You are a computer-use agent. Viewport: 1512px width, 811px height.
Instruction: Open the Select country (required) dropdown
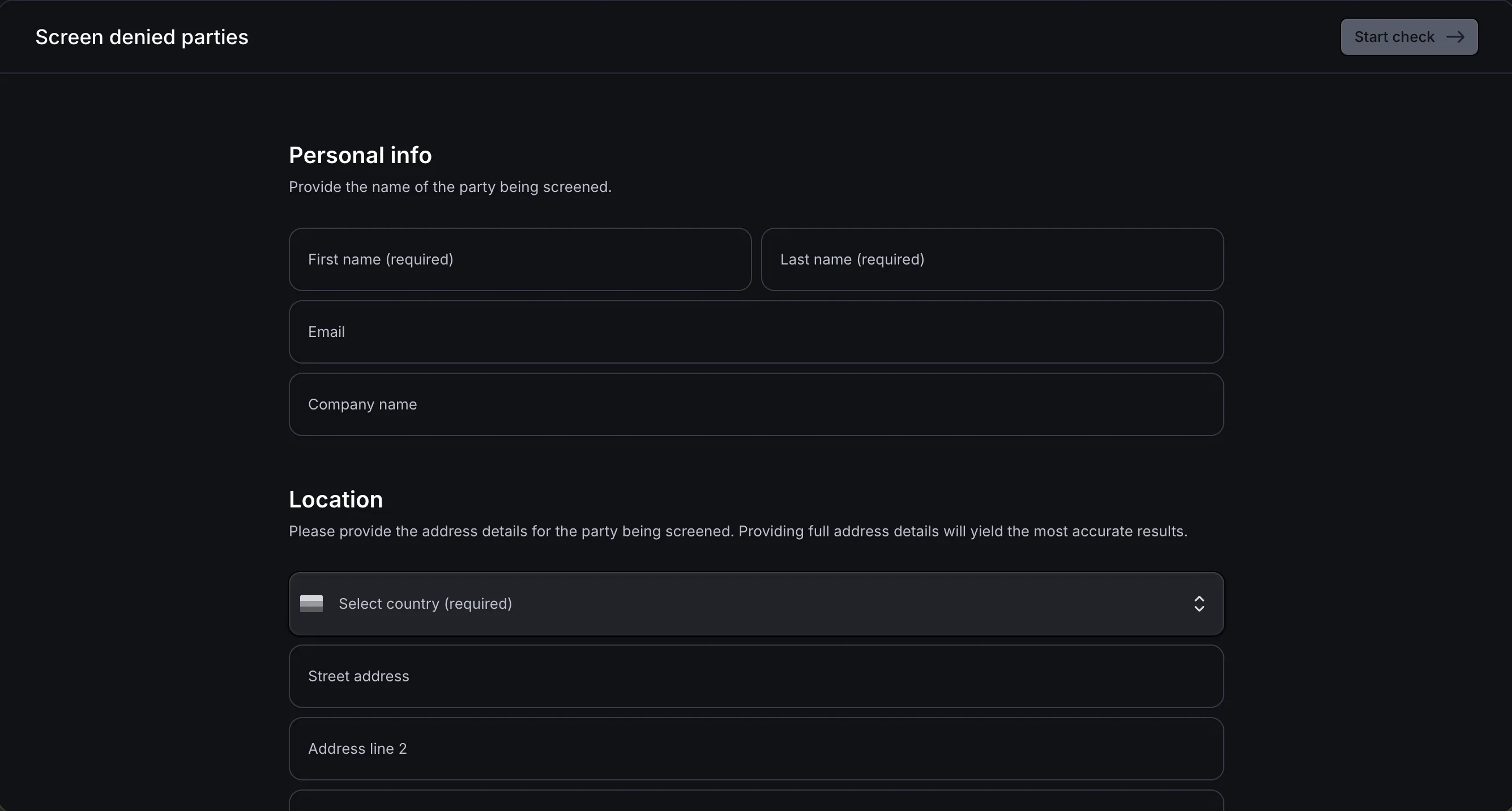click(x=756, y=604)
